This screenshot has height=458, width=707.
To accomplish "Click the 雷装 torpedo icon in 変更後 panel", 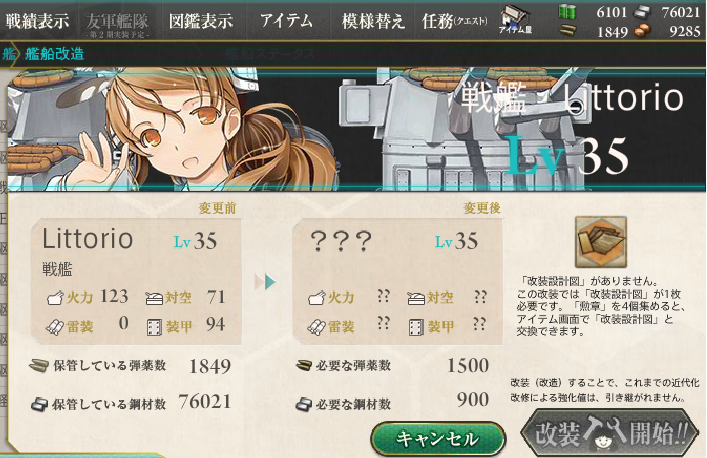I will [317, 327].
